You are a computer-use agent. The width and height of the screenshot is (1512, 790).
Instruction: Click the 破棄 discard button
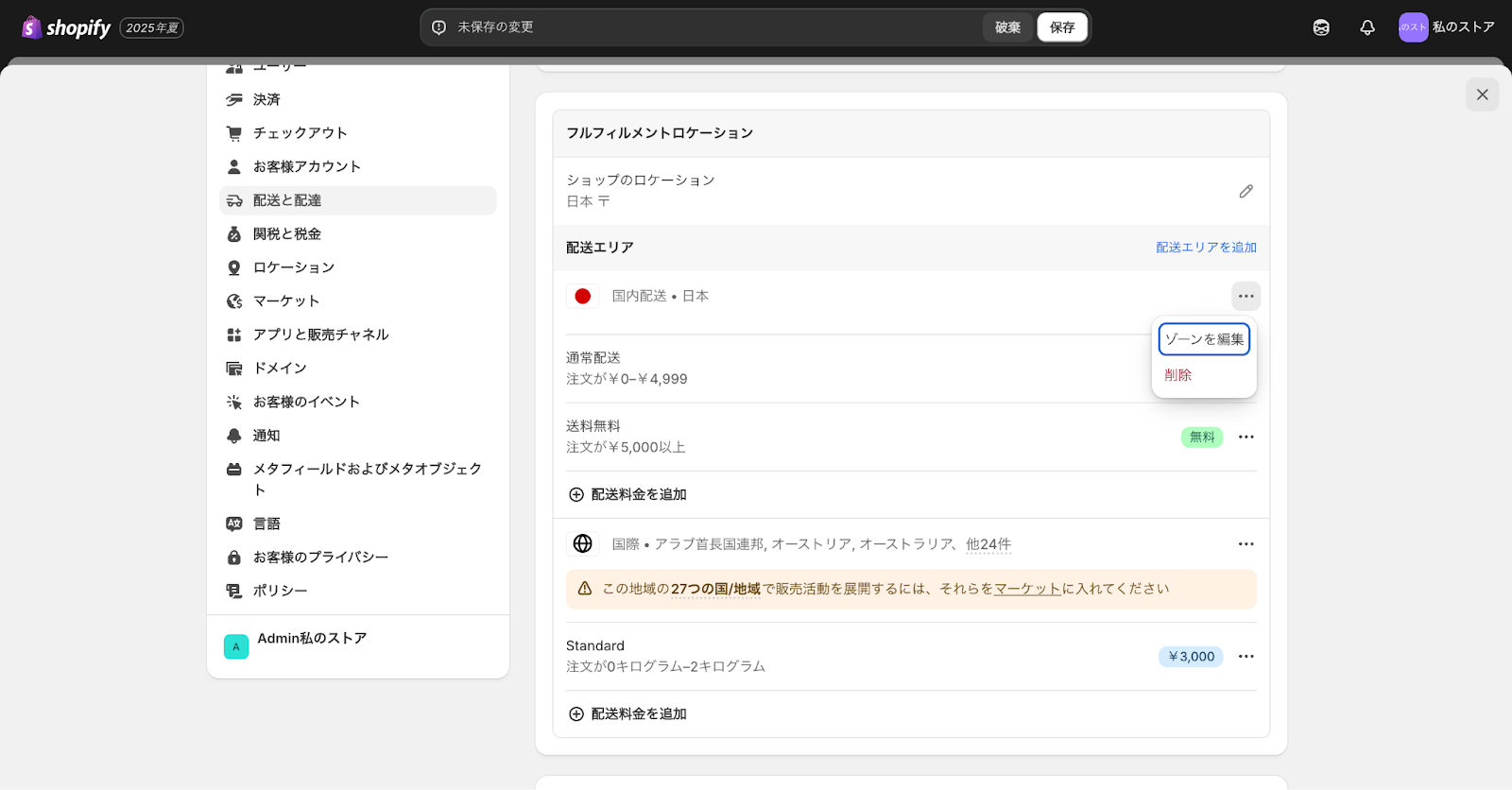tap(1007, 27)
